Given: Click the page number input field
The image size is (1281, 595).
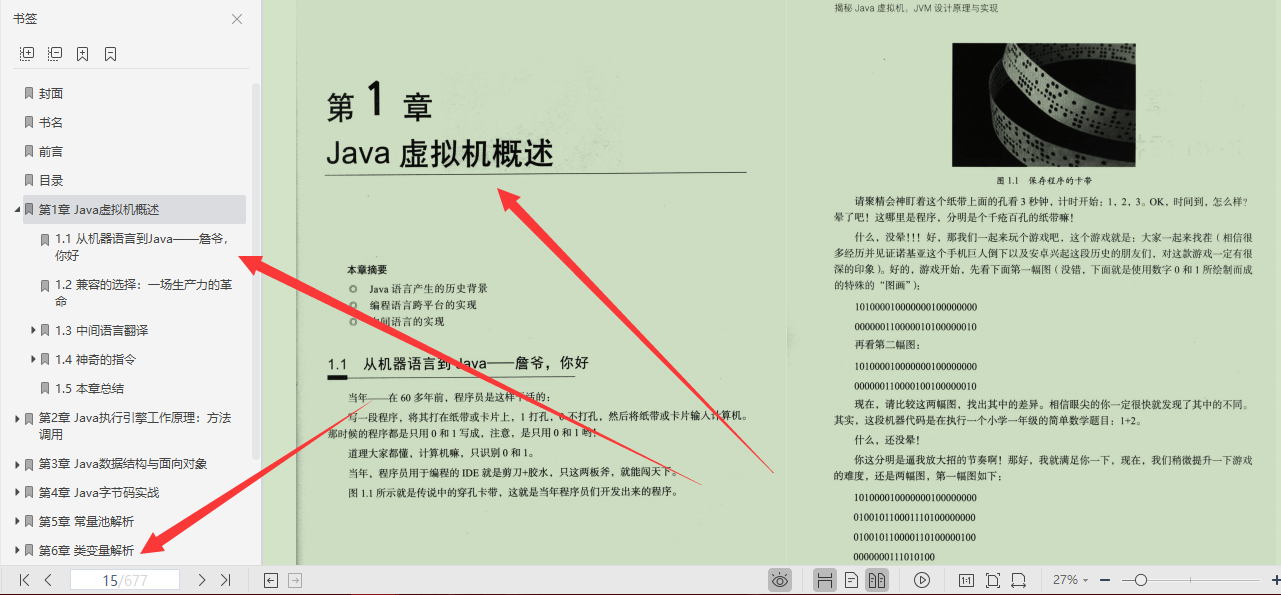Looking at the screenshot, I should pyautogui.click(x=125, y=580).
